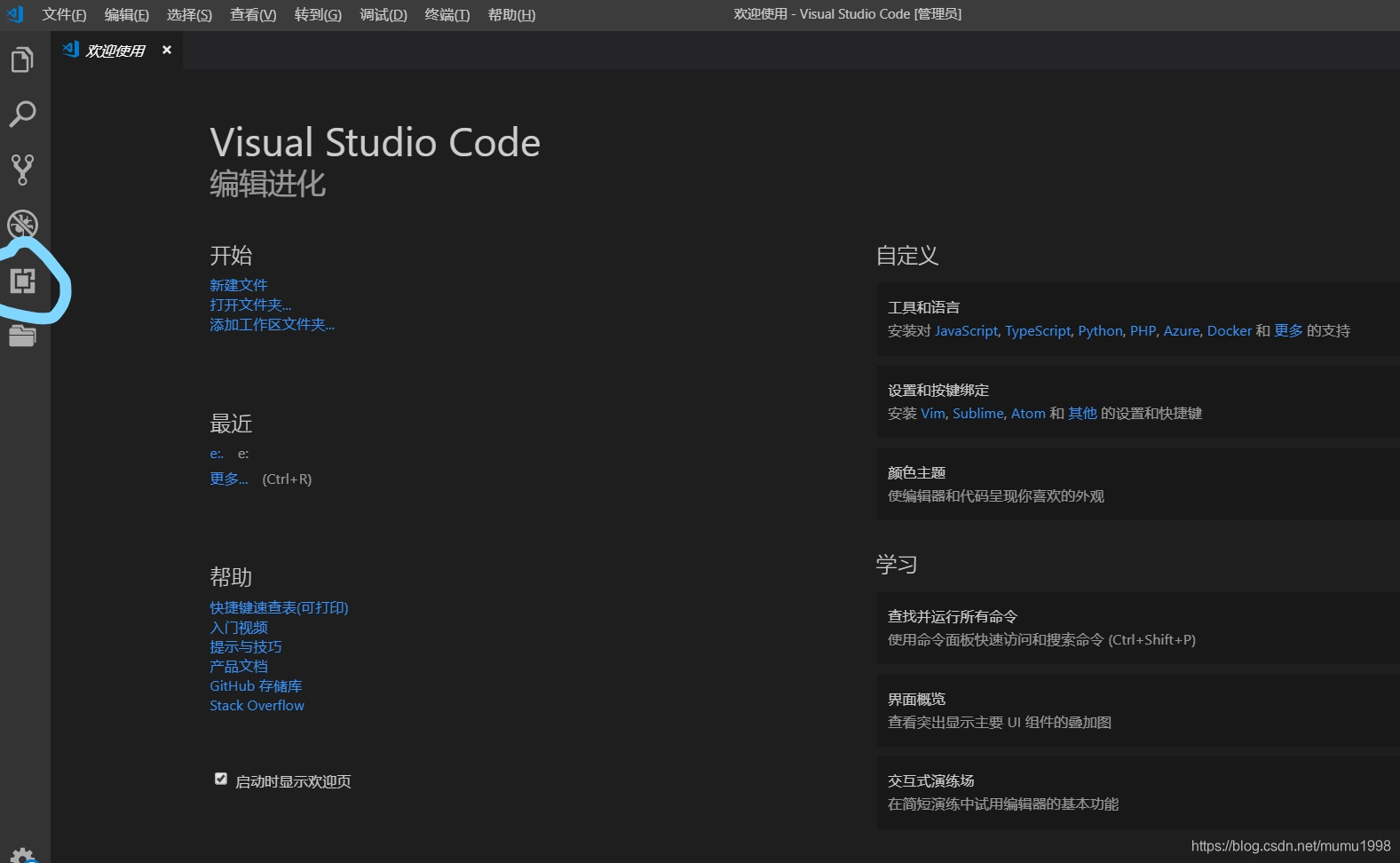Click the 新建文件 link
Image resolution: width=1400 pixels, height=863 pixels.
[238, 285]
